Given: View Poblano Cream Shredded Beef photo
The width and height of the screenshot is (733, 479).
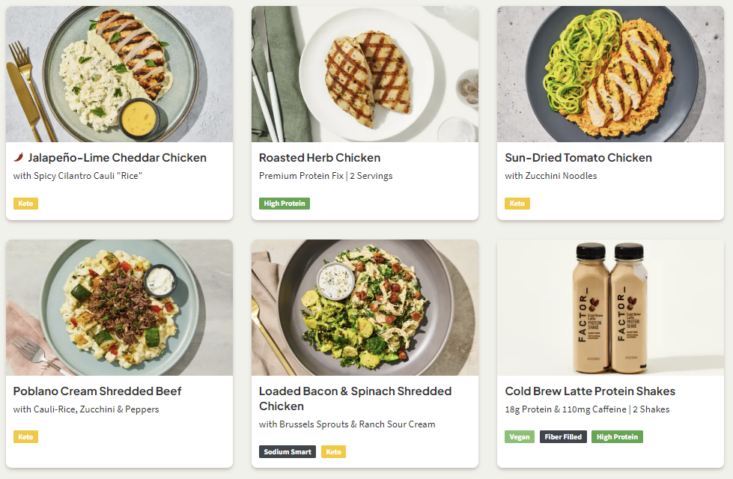Looking at the screenshot, I should [119, 307].
